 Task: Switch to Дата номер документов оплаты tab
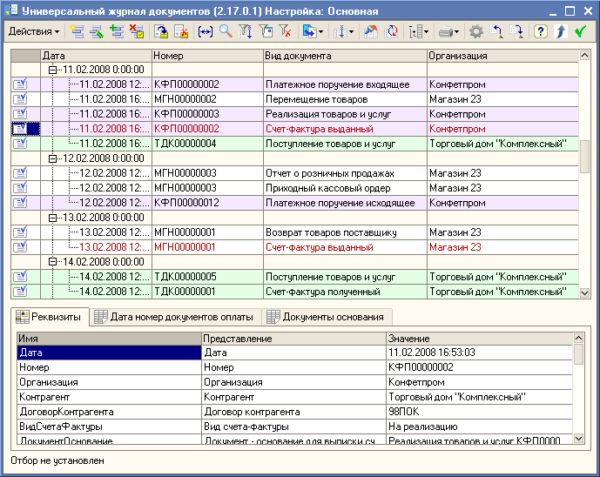click(175, 317)
